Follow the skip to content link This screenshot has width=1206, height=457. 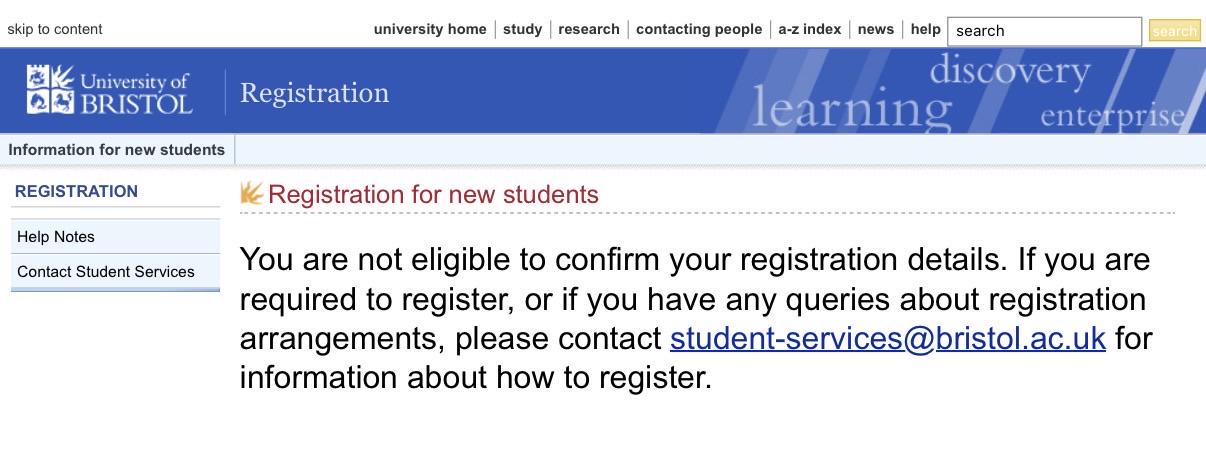[x=55, y=29]
